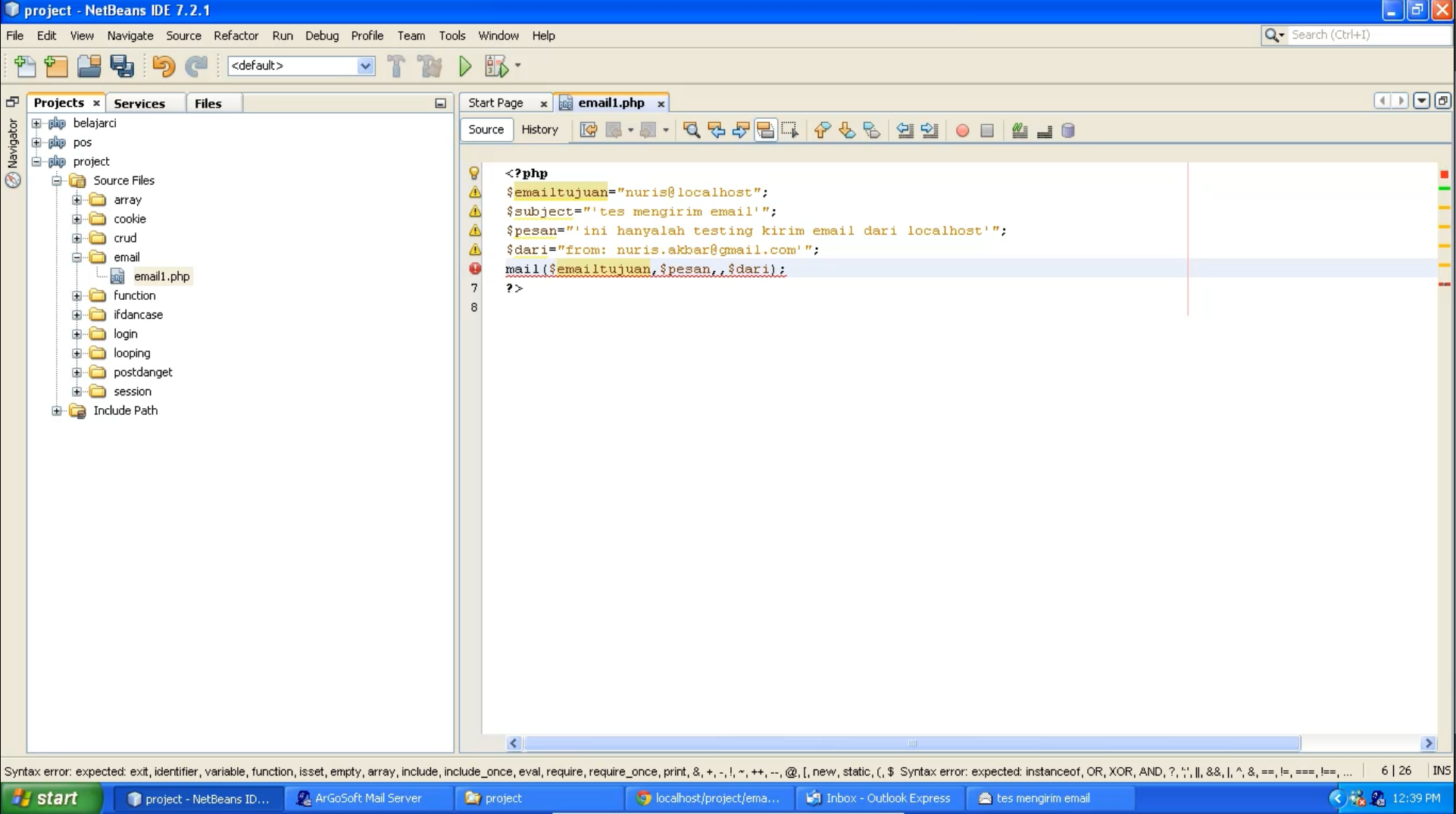
Task: Expand the belajarci project node
Action: (x=36, y=123)
